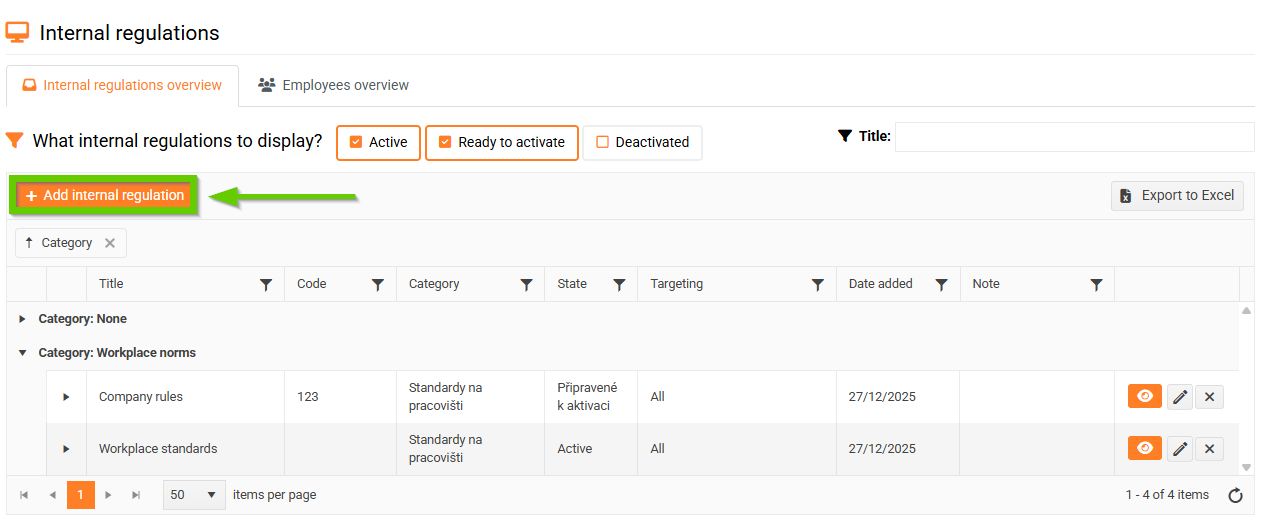Click Add internal regulation button

[104, 195]
